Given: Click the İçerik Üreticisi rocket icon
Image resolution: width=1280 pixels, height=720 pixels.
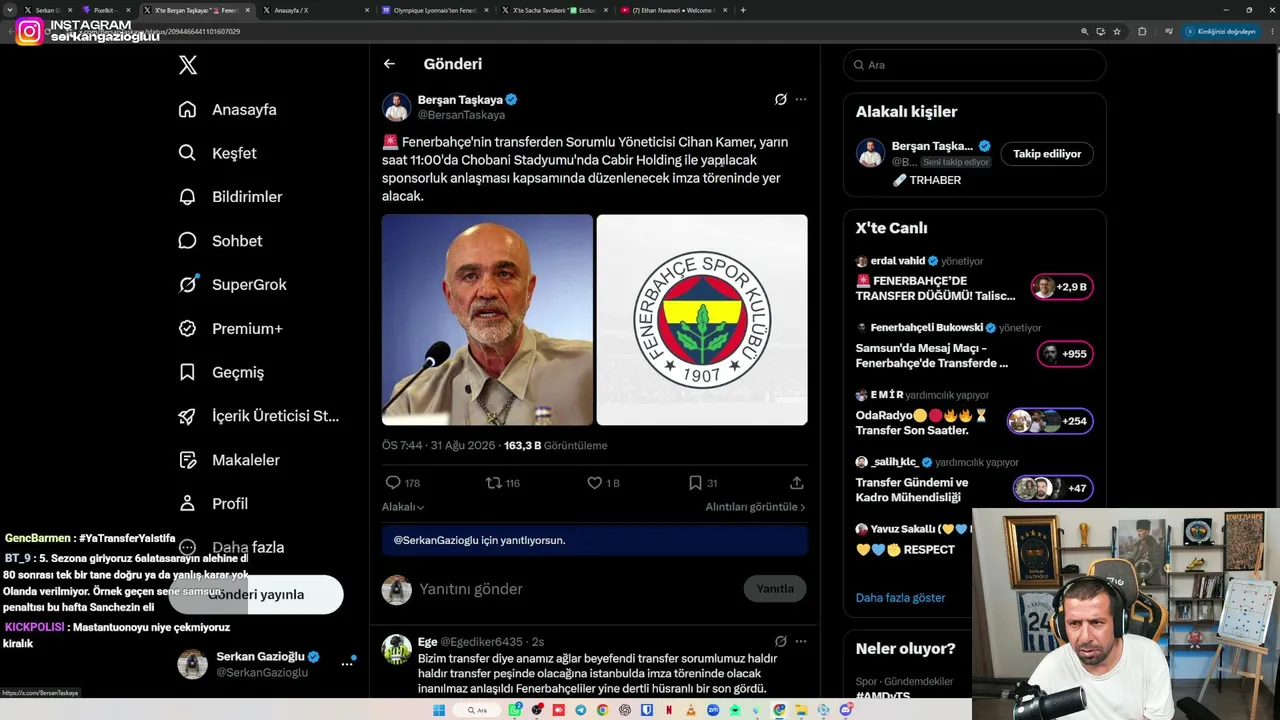Looking at the screenshot, I should pos(187,416).
